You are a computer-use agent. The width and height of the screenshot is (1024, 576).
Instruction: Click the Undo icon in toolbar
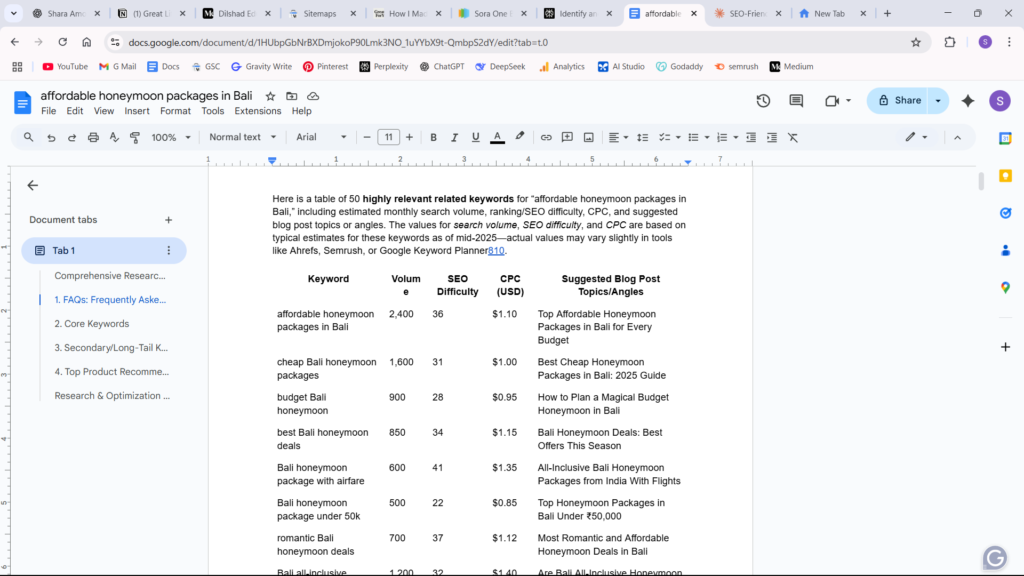50,137
